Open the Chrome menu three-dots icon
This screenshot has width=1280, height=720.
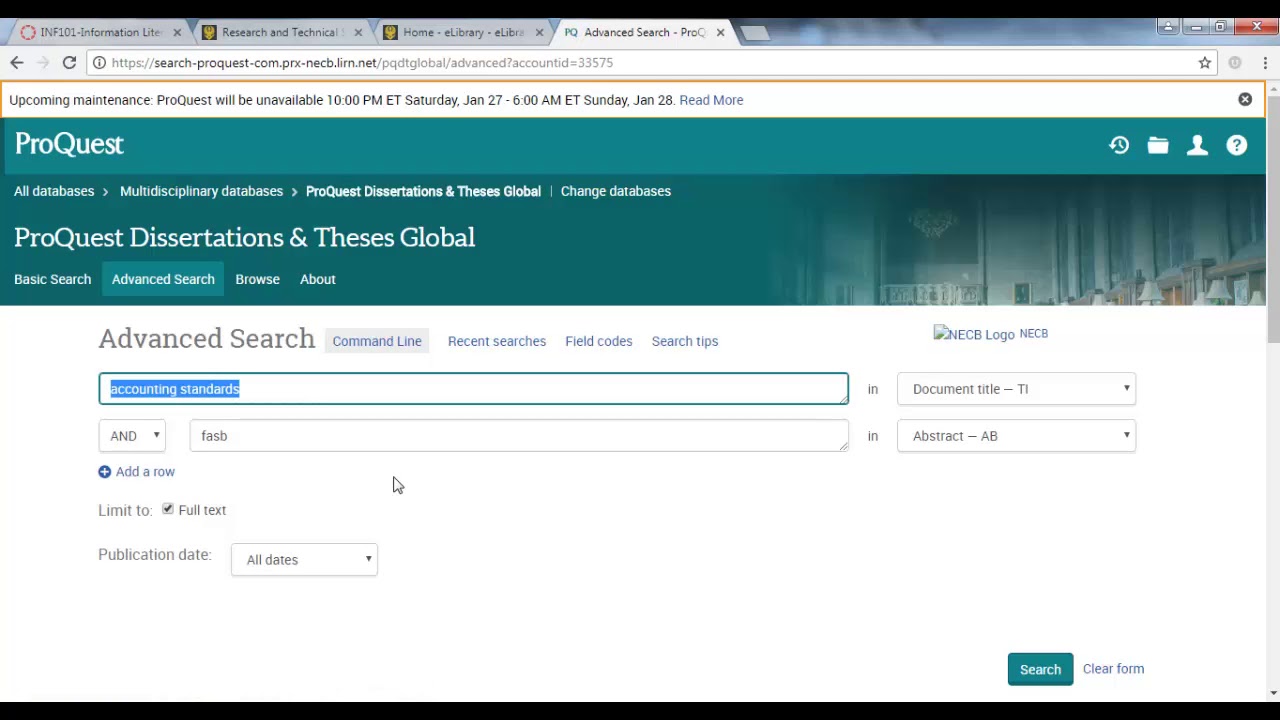[x=1265, y=62]
